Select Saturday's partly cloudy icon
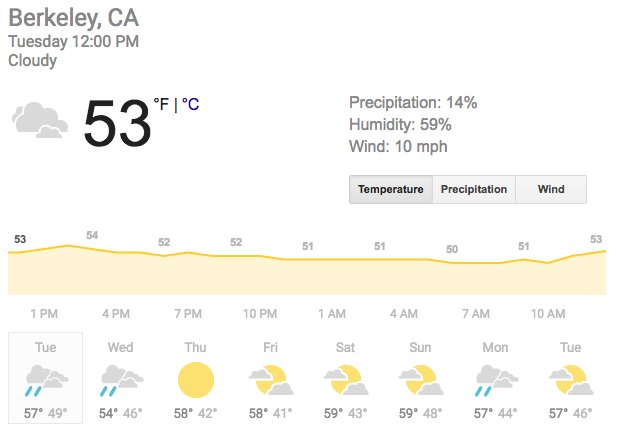Image resolution: width=617 pixels, height=442 pixels. coord(345,380)
